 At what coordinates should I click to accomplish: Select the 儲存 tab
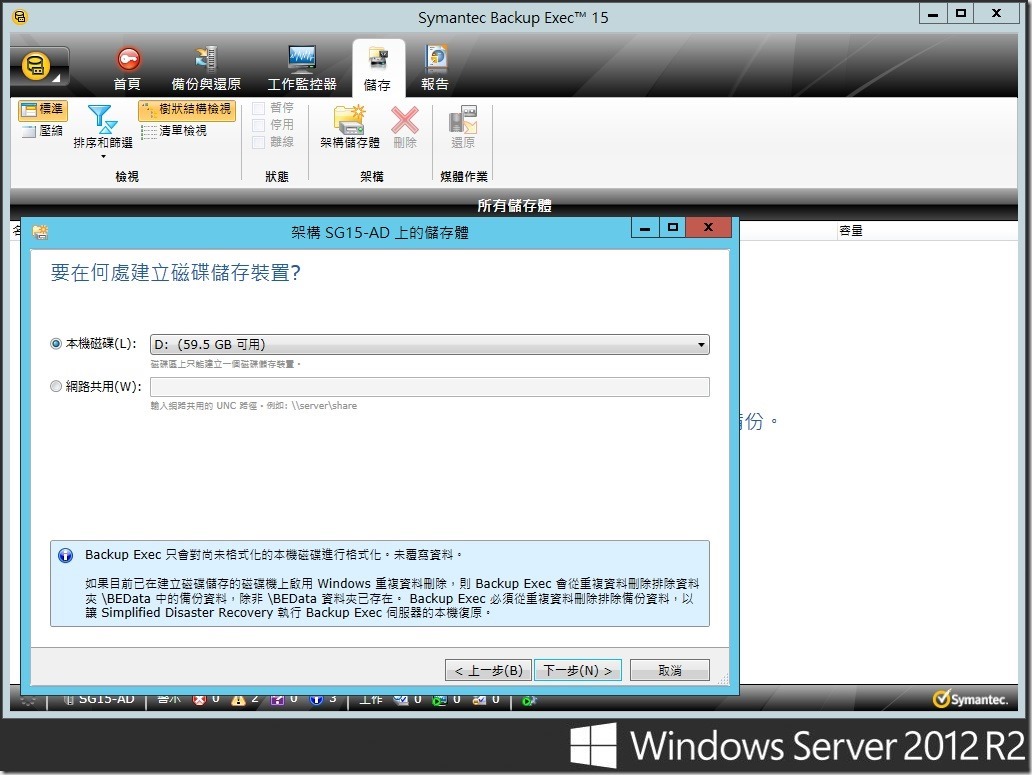coord(378,69)
